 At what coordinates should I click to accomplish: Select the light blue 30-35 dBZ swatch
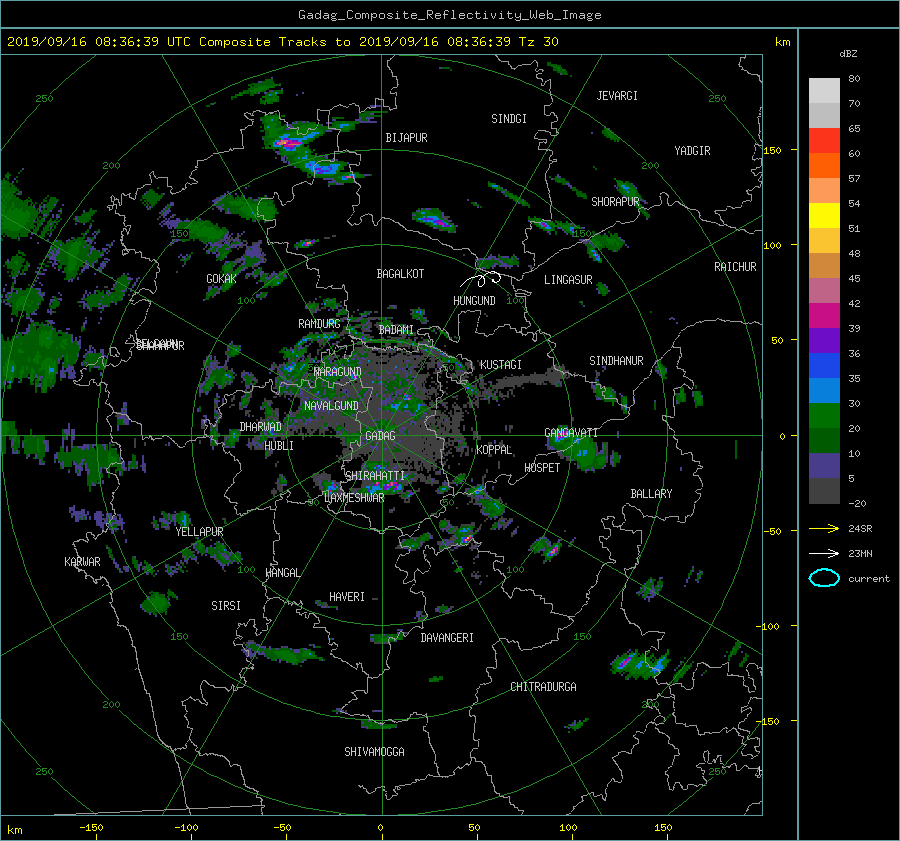(824, 390)
